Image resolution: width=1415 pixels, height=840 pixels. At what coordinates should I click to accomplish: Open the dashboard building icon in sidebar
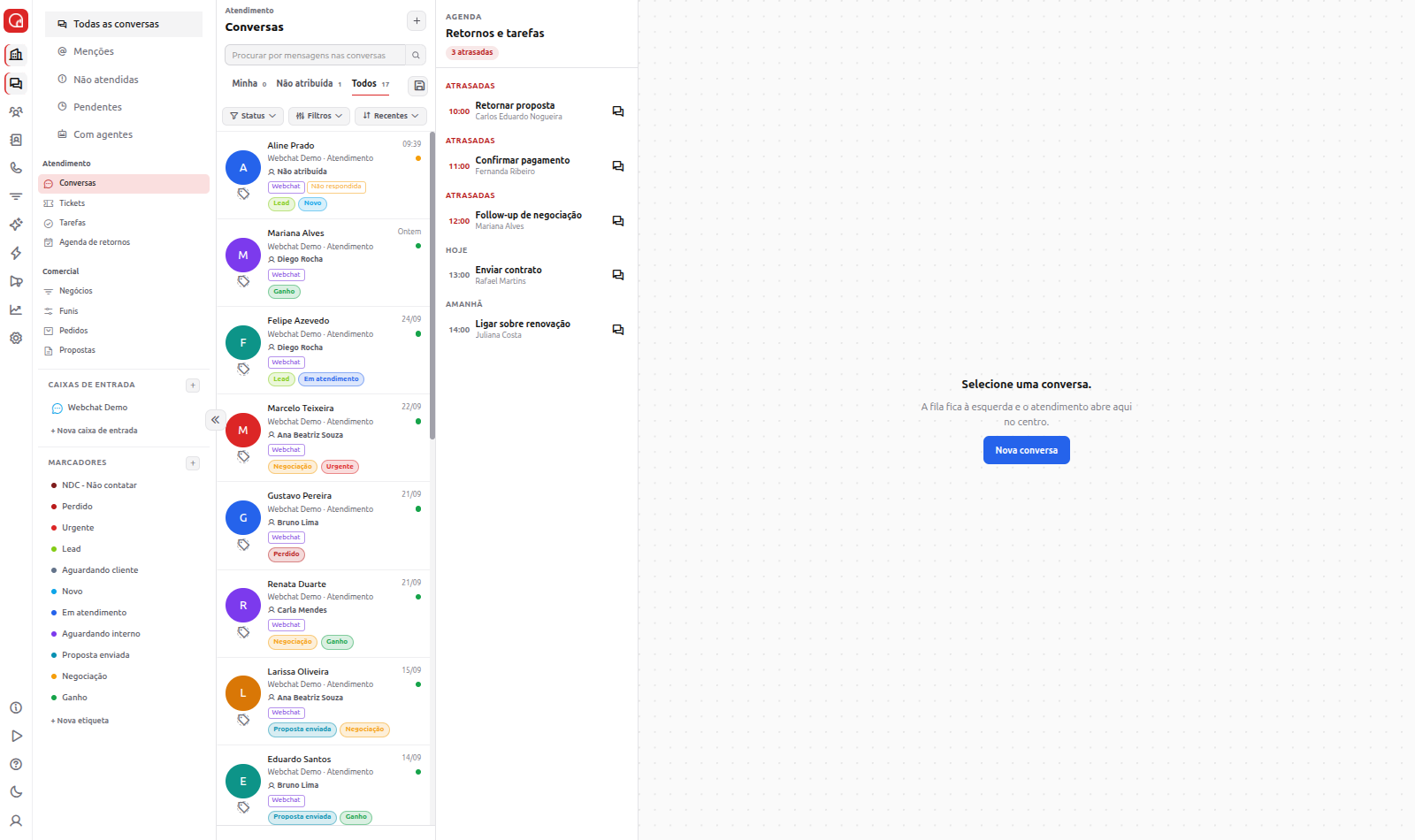(16, 55)
